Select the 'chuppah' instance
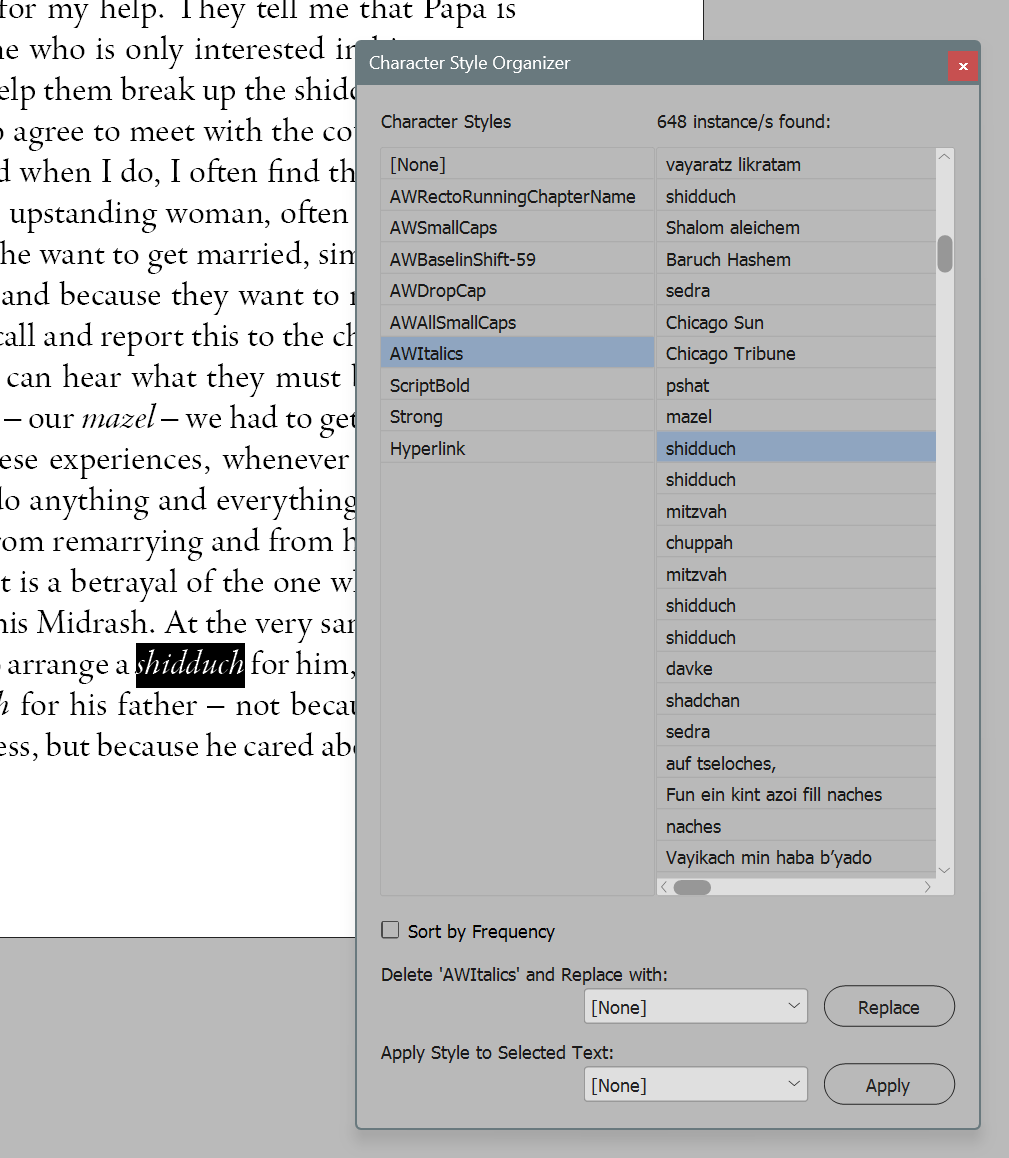The image size is (1009, 1158). pos(796,542)
